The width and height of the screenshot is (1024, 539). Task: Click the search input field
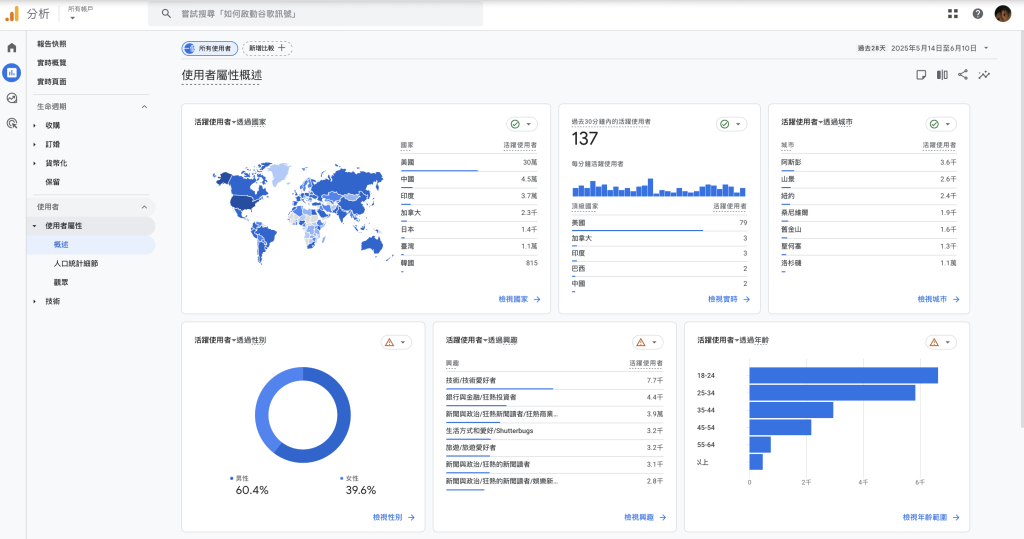320,14
